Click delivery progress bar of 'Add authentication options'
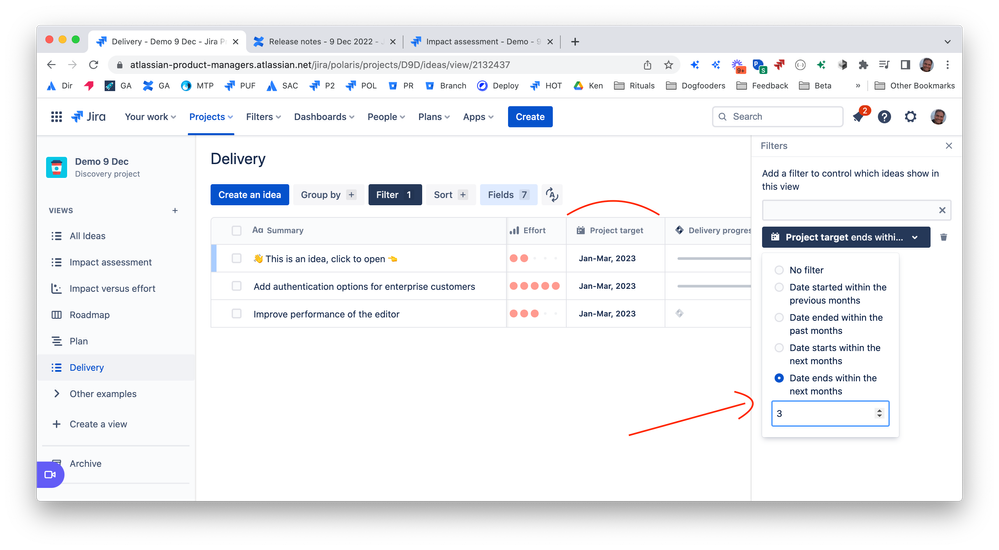The image size is (999, 550). coord(714,286)
